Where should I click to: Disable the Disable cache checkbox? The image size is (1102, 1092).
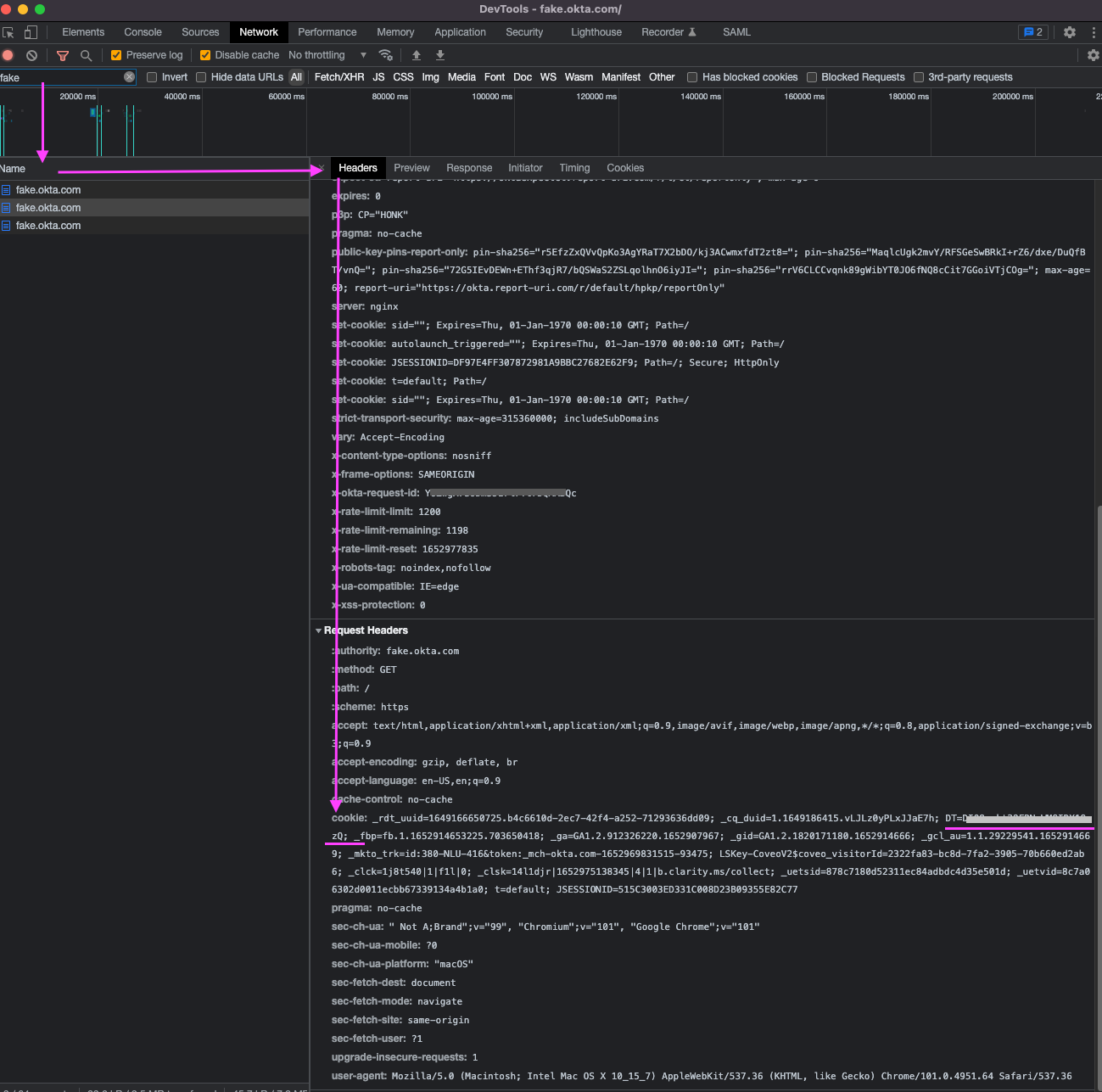[x=205, y=54]
